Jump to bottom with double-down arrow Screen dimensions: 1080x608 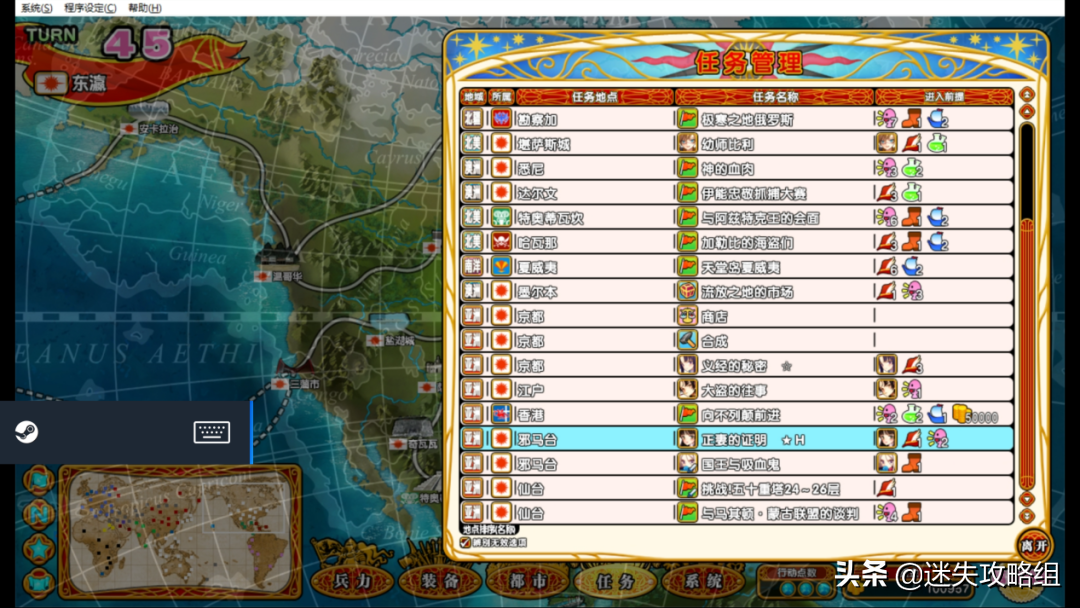click(x=1027, y=515)
